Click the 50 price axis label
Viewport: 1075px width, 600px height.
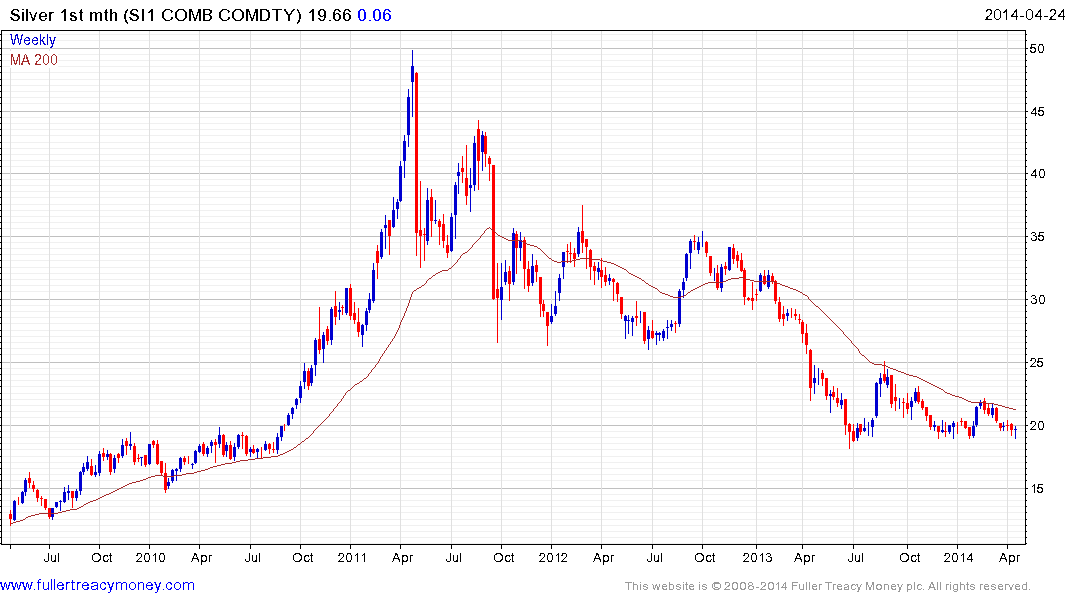[1037, 49]
